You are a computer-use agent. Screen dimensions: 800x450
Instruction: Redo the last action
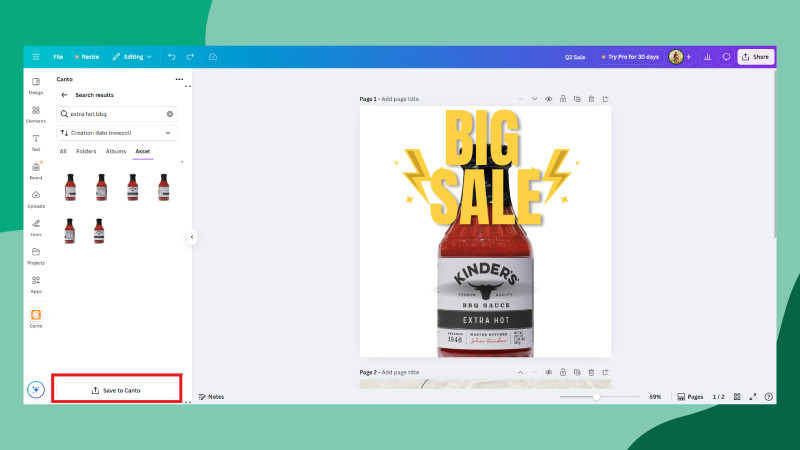(190, 57)
